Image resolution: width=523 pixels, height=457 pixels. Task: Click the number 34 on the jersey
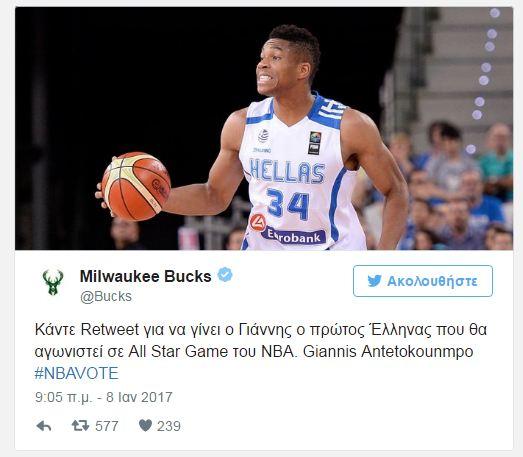(x=288, y=203)
